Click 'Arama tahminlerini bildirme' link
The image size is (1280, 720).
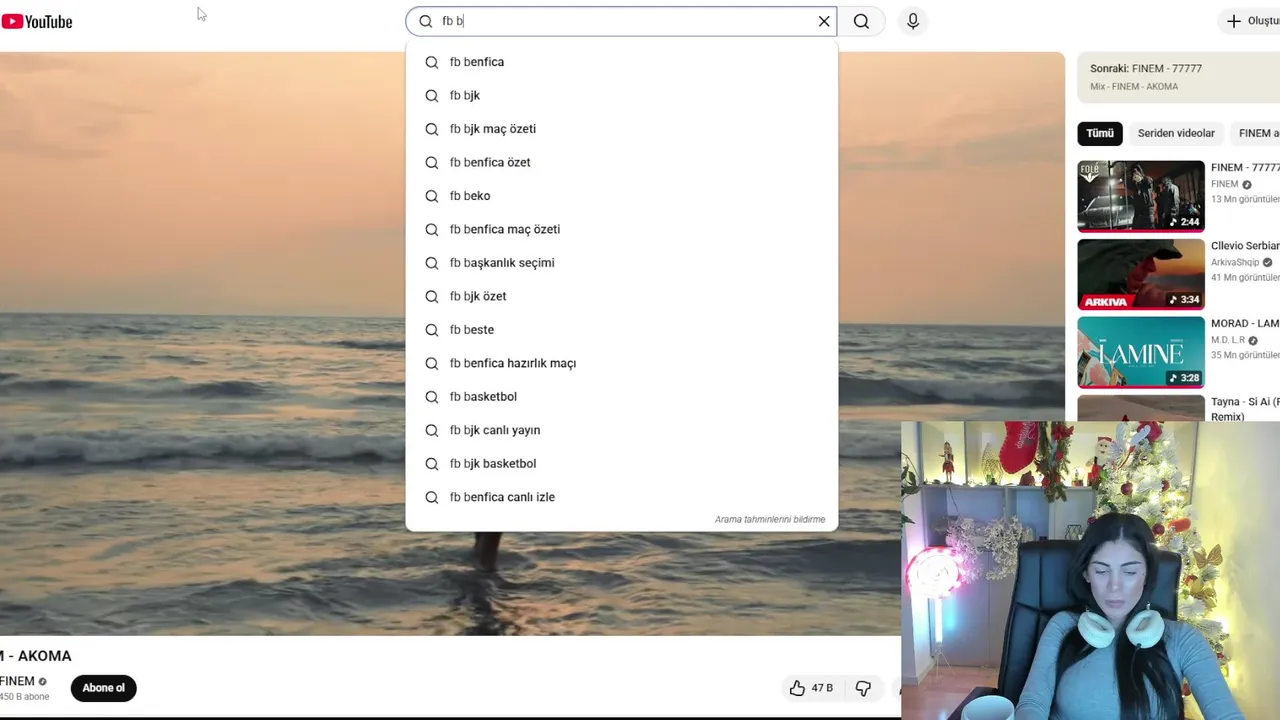769,520
